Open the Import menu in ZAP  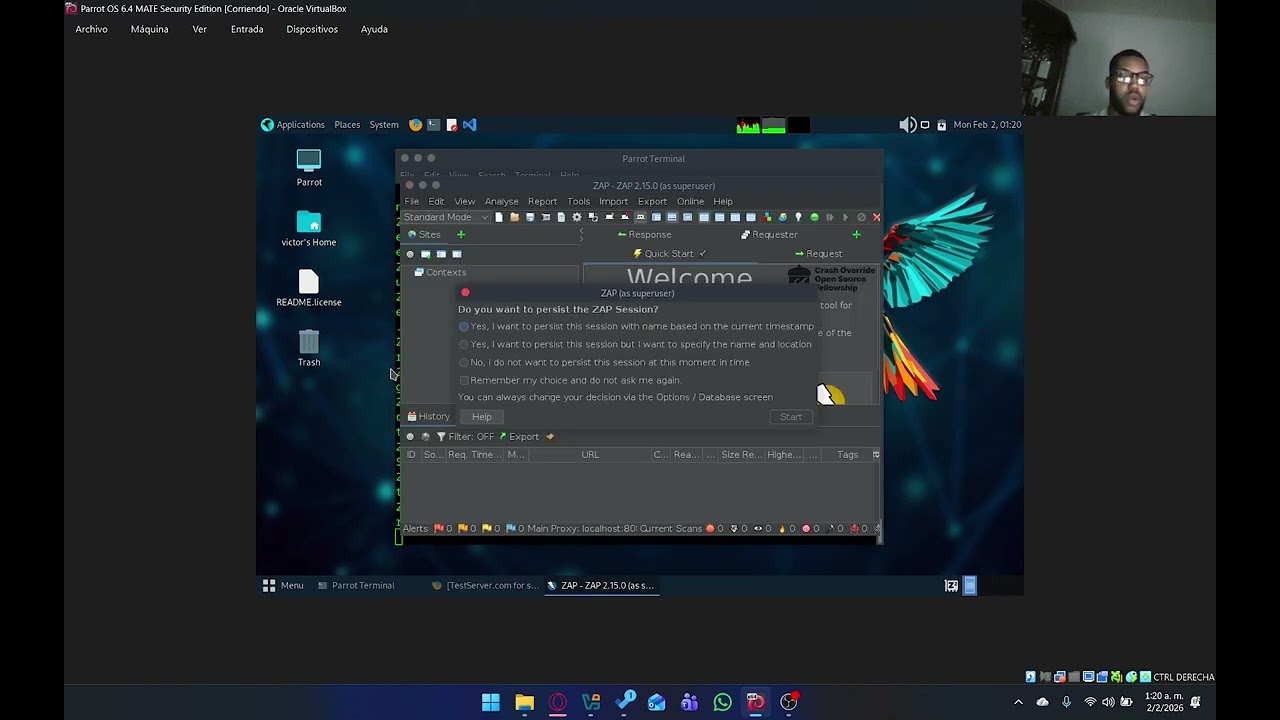click(x=613, y=201)
